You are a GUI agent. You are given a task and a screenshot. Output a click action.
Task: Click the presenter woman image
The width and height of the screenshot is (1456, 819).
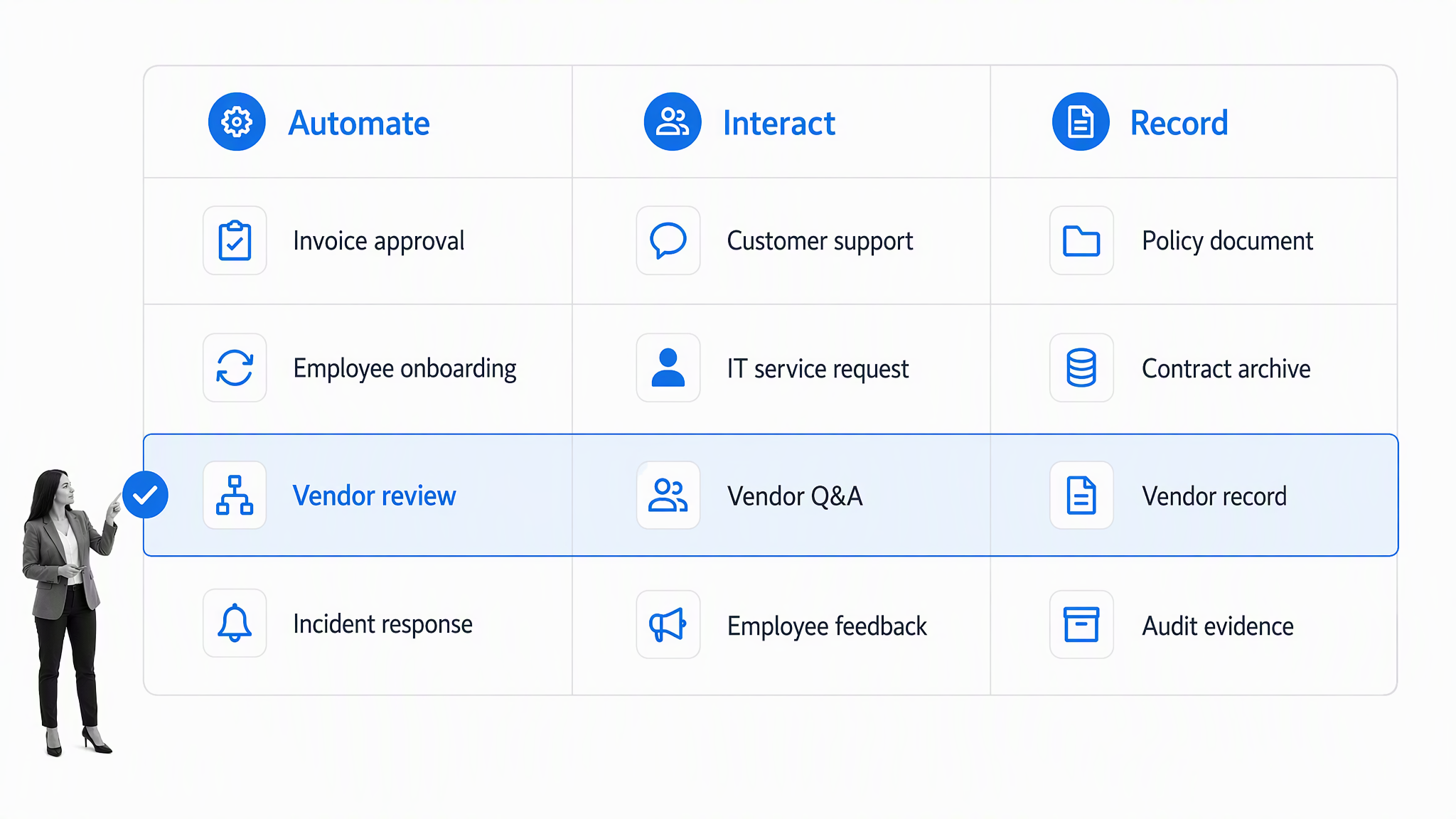coord(70,611)
